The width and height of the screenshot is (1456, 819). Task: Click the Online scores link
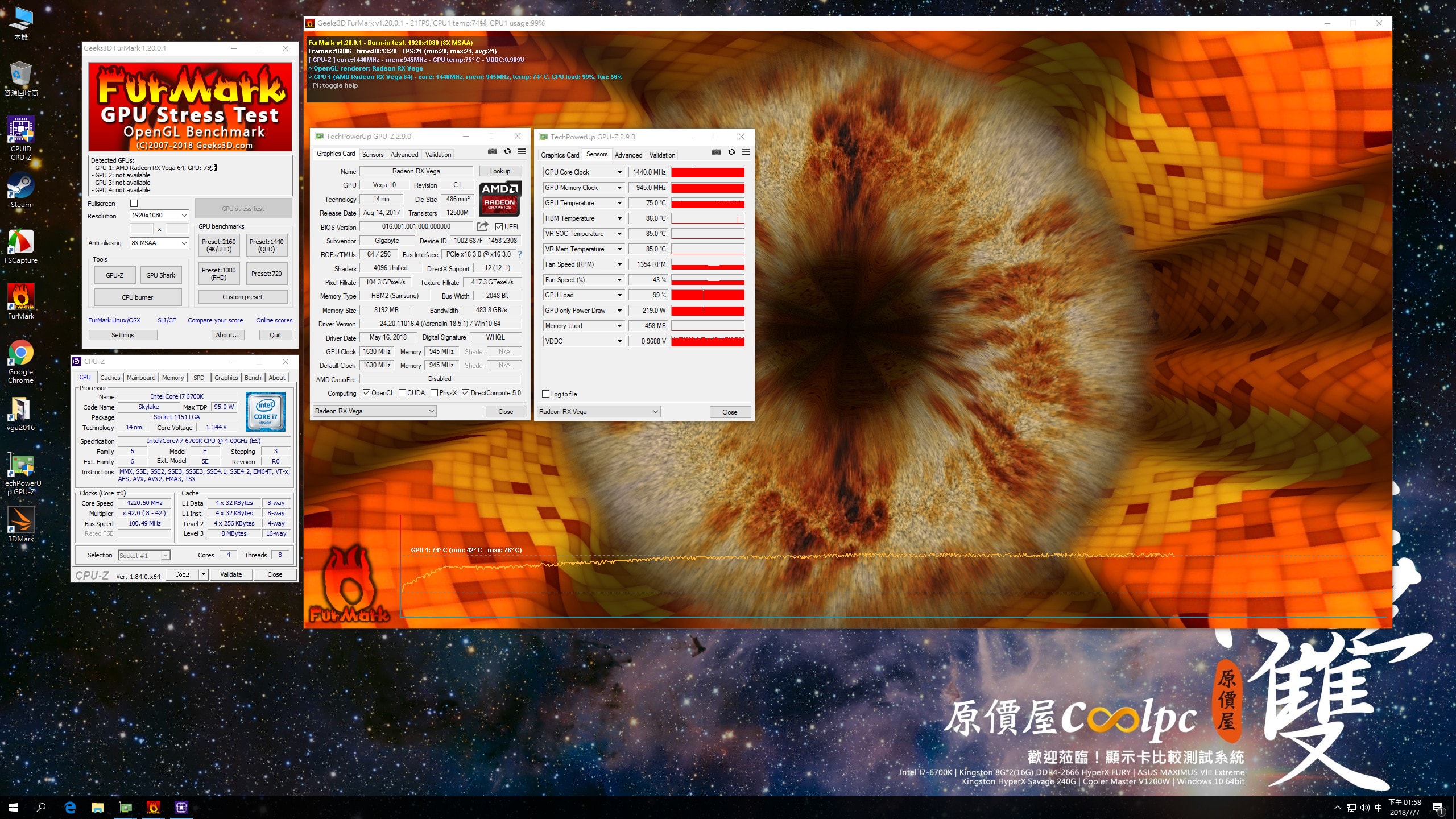(x=274, y=320)
